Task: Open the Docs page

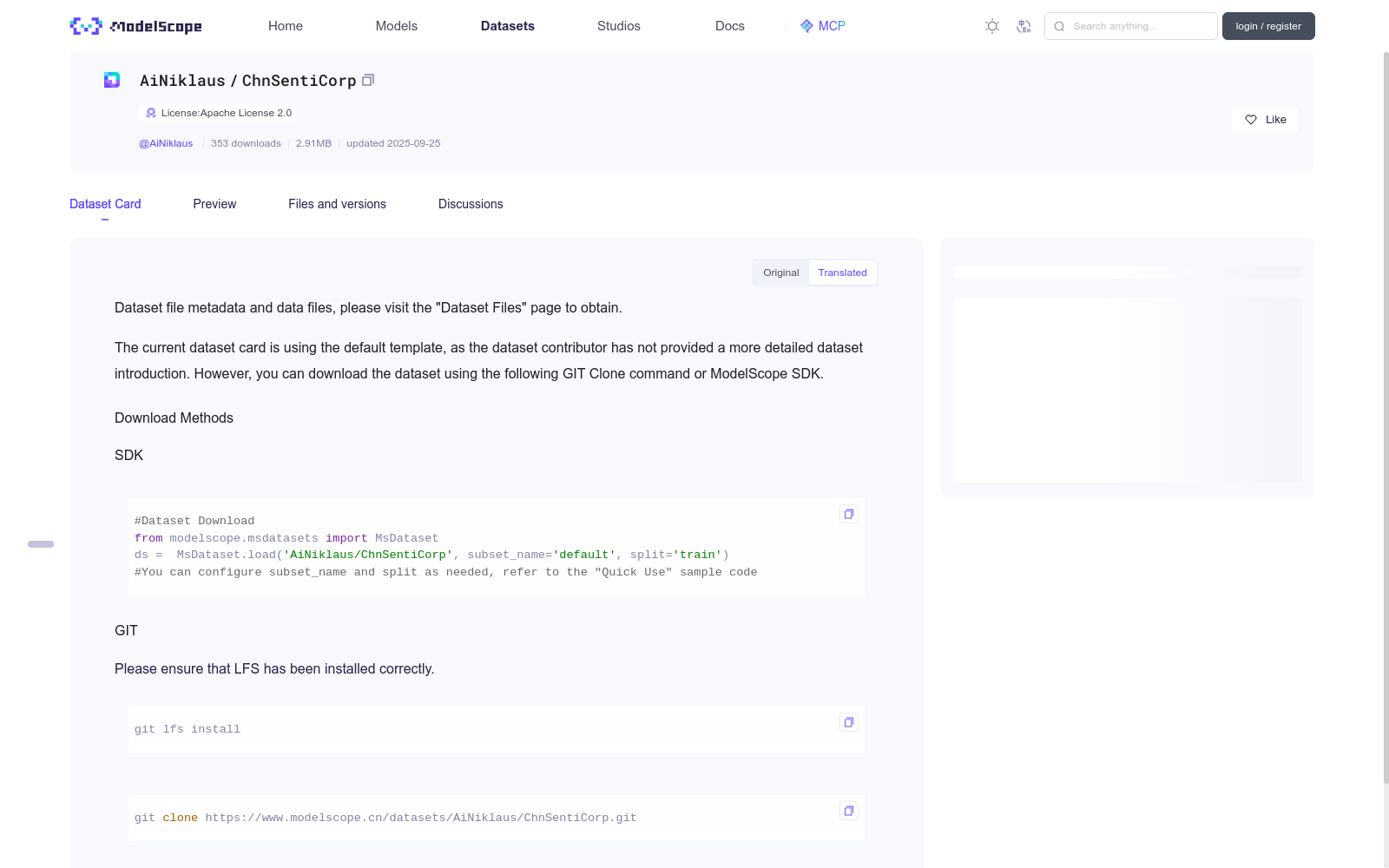Action: (x=730, y=26)
